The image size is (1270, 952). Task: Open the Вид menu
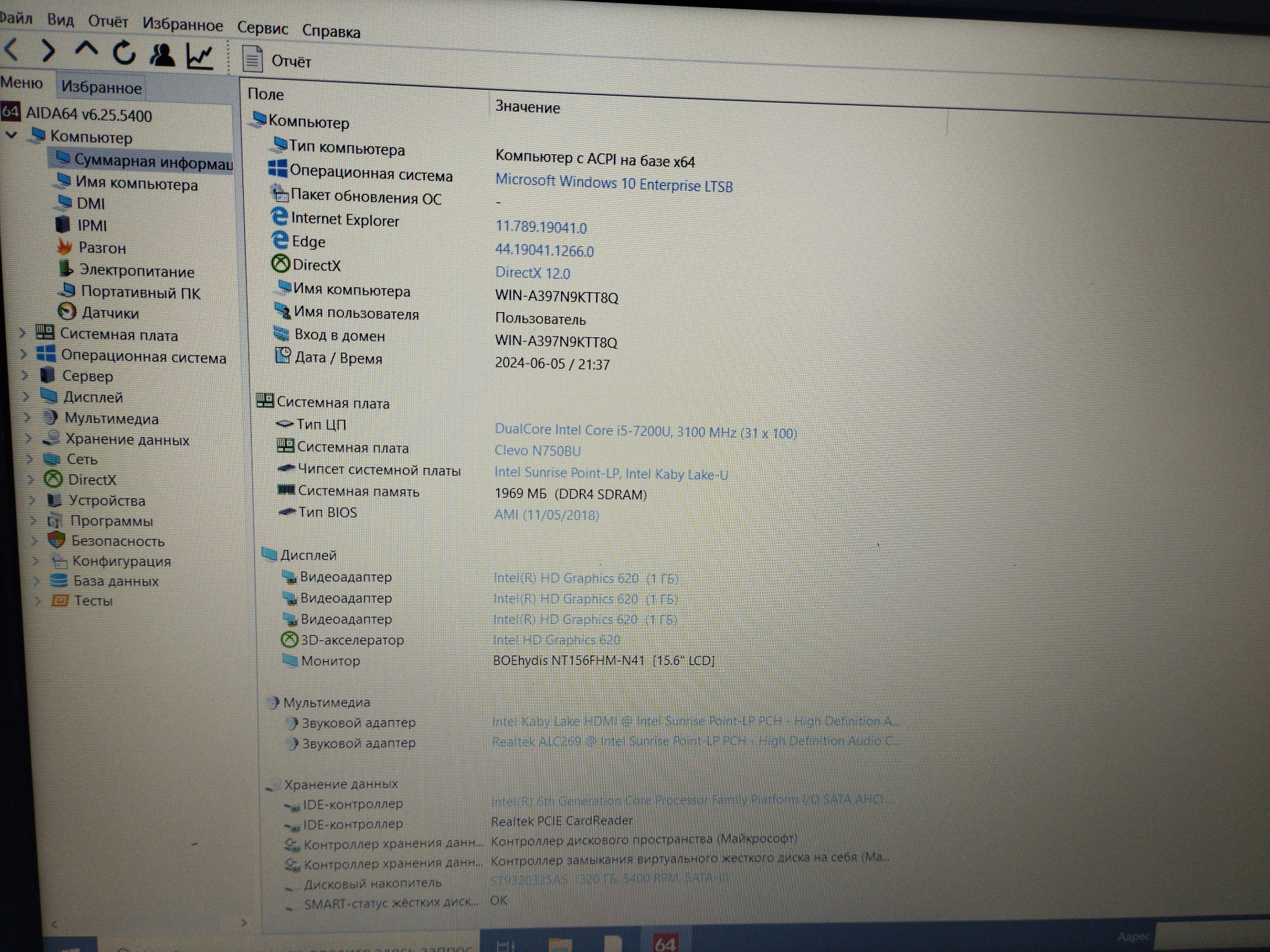coord(60,20)
